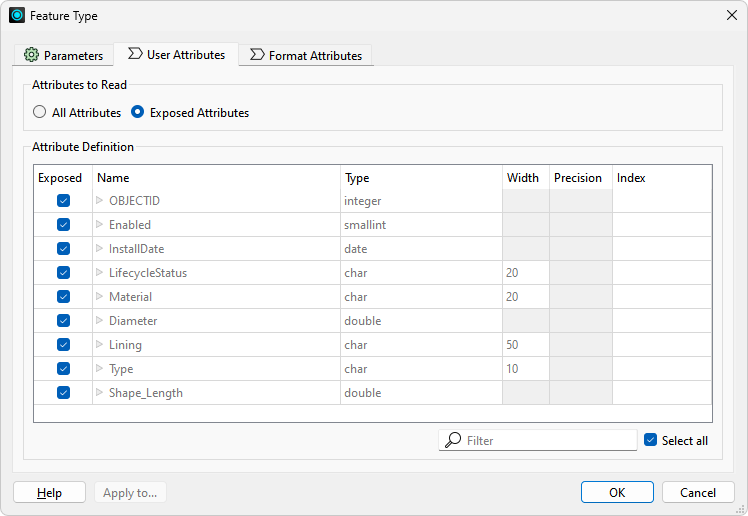Image resolution: width=748 pixels, height=516 pixels.
Task: Click the Parameters gear icon
Action: point(31,55)
